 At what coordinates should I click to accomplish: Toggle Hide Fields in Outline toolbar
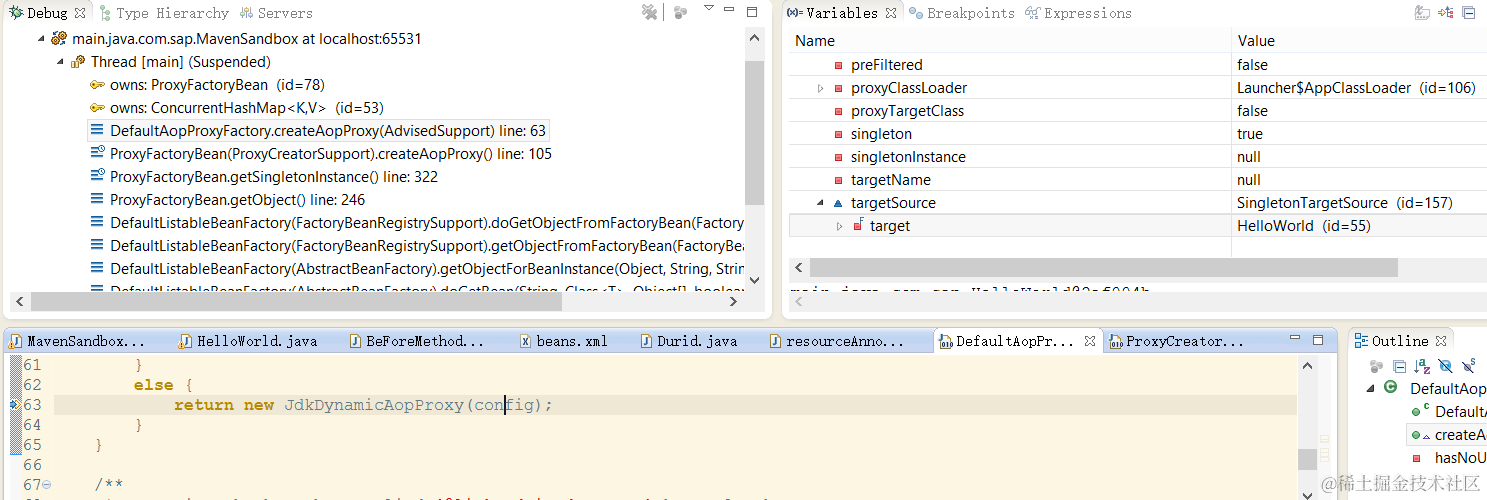1445,366
